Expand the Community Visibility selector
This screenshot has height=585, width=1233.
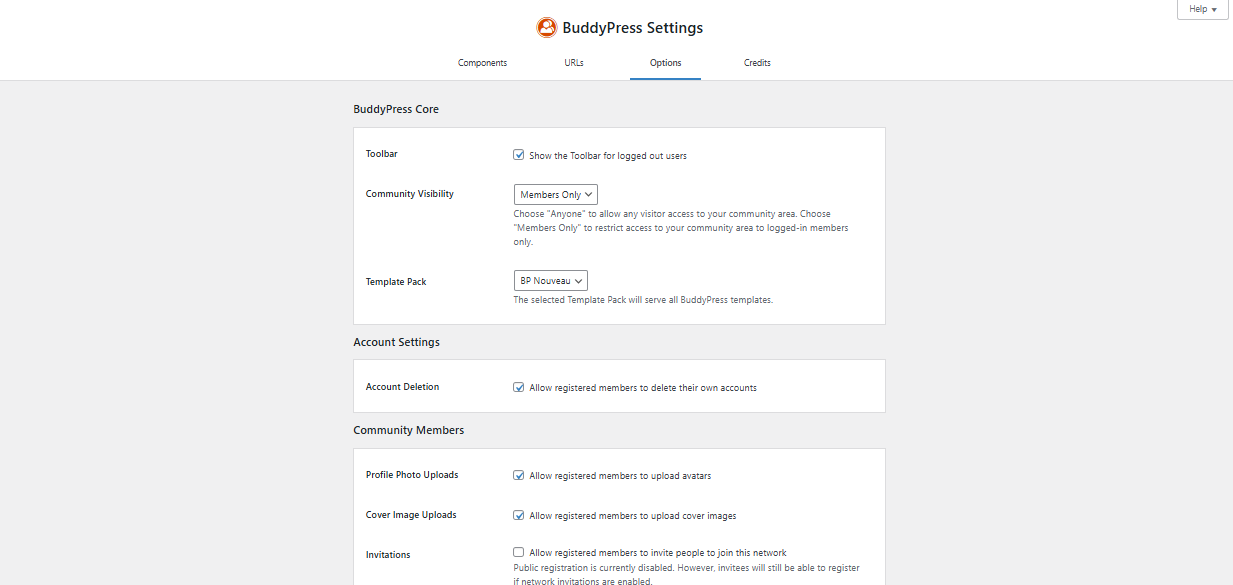coord(555,193)
